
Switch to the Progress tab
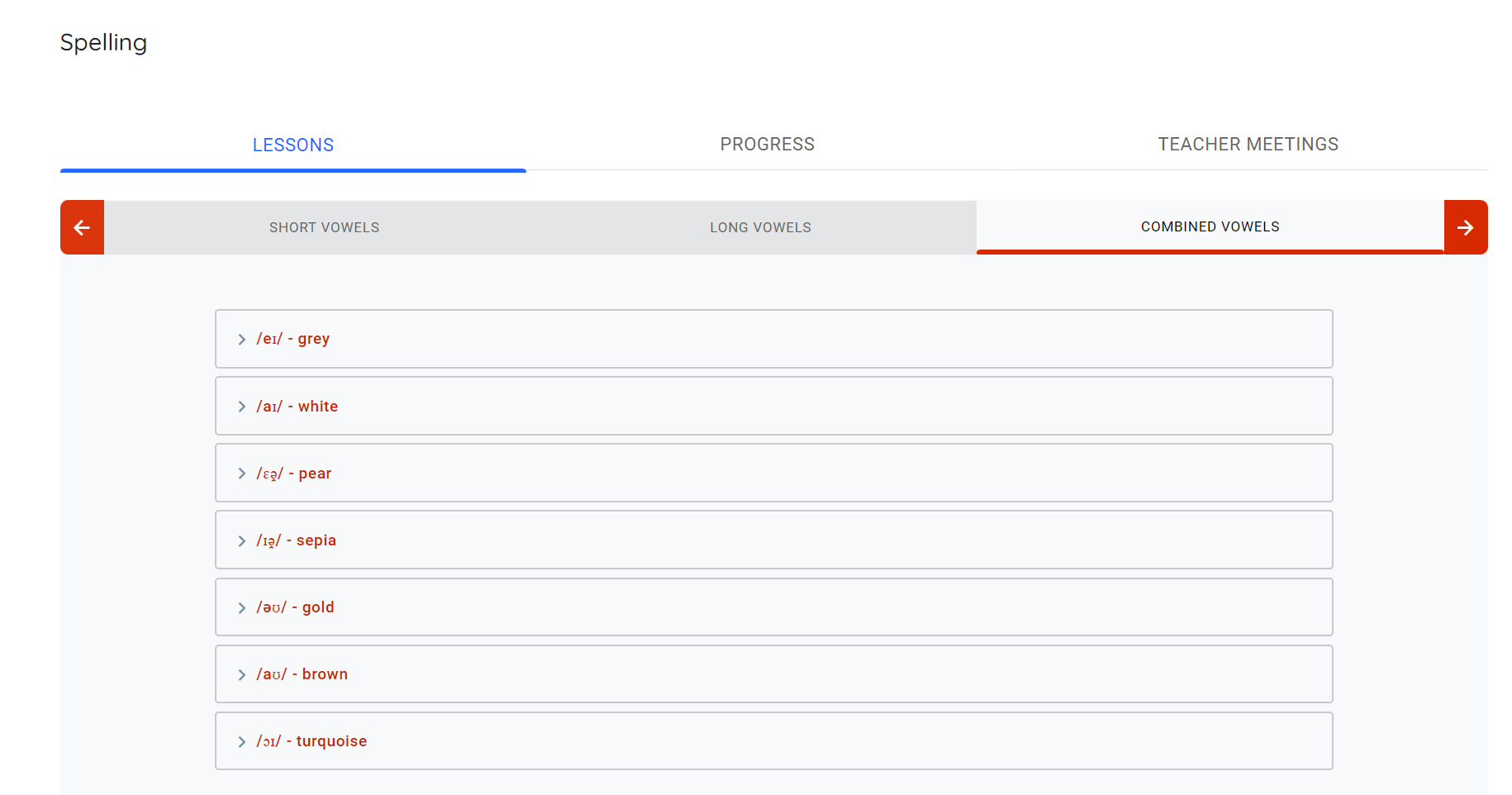coord(767,145)
